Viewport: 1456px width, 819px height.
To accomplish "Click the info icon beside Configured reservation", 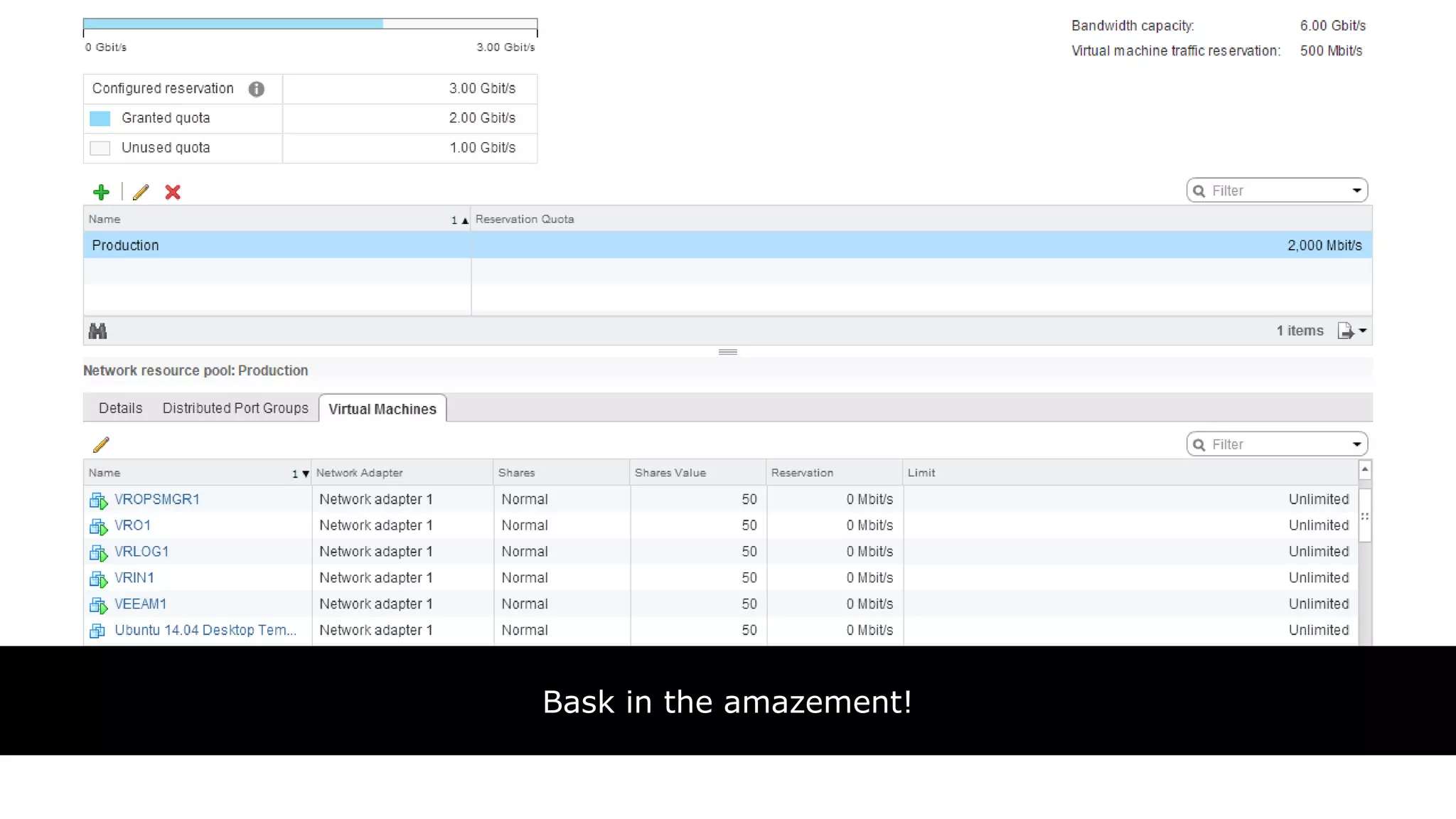I will click(x=257, y=89).
